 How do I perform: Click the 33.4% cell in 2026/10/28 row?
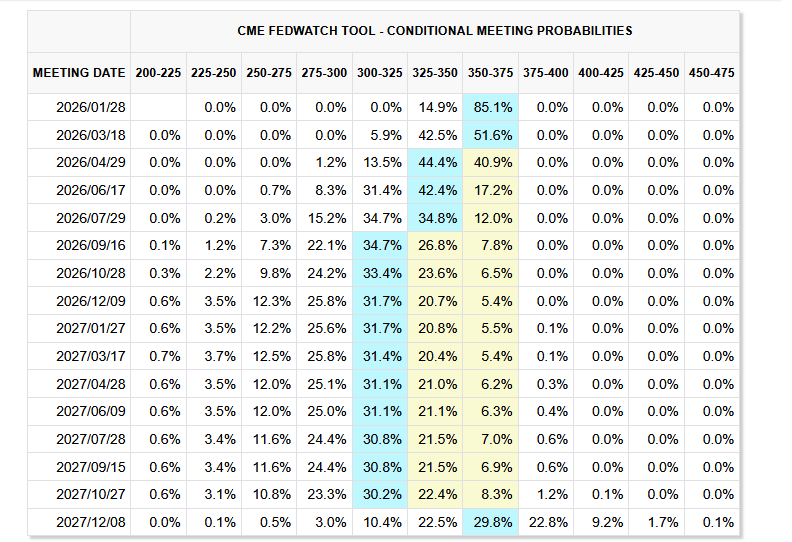tap(380, 273)
